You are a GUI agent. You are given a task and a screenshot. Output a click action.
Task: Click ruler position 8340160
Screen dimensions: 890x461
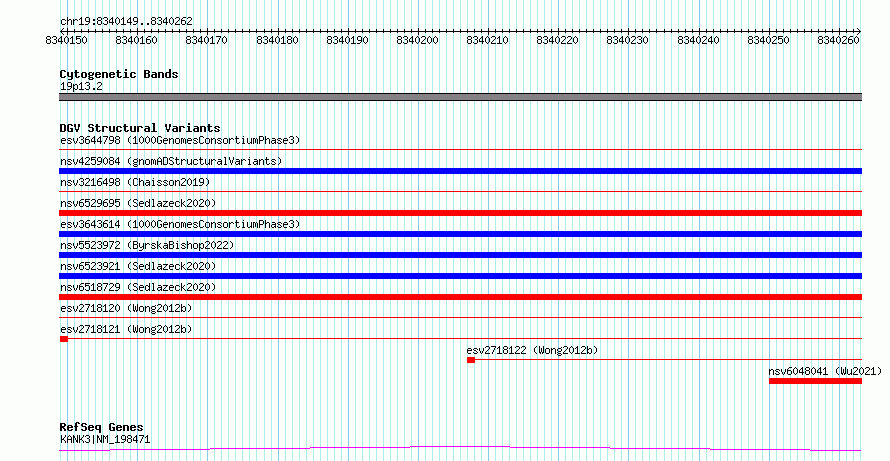pos(137,40)
